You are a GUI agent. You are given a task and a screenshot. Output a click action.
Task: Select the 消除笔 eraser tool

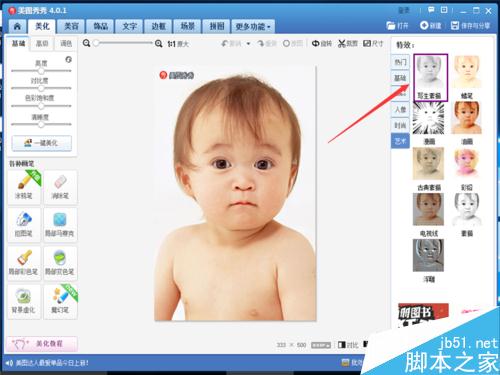pyautogui.click(x=60, y=187)
